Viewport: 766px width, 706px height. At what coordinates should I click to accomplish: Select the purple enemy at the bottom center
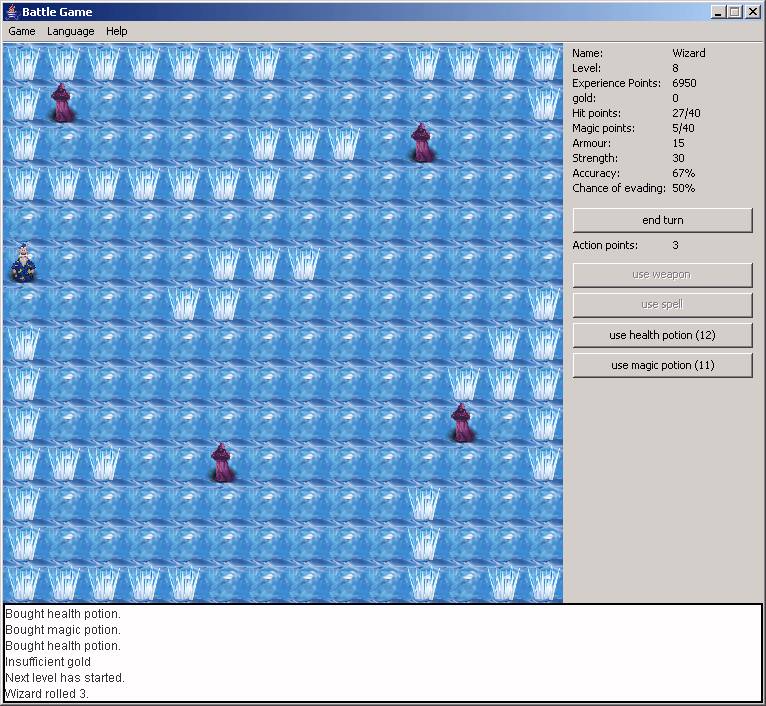click(x=223, y=463)
